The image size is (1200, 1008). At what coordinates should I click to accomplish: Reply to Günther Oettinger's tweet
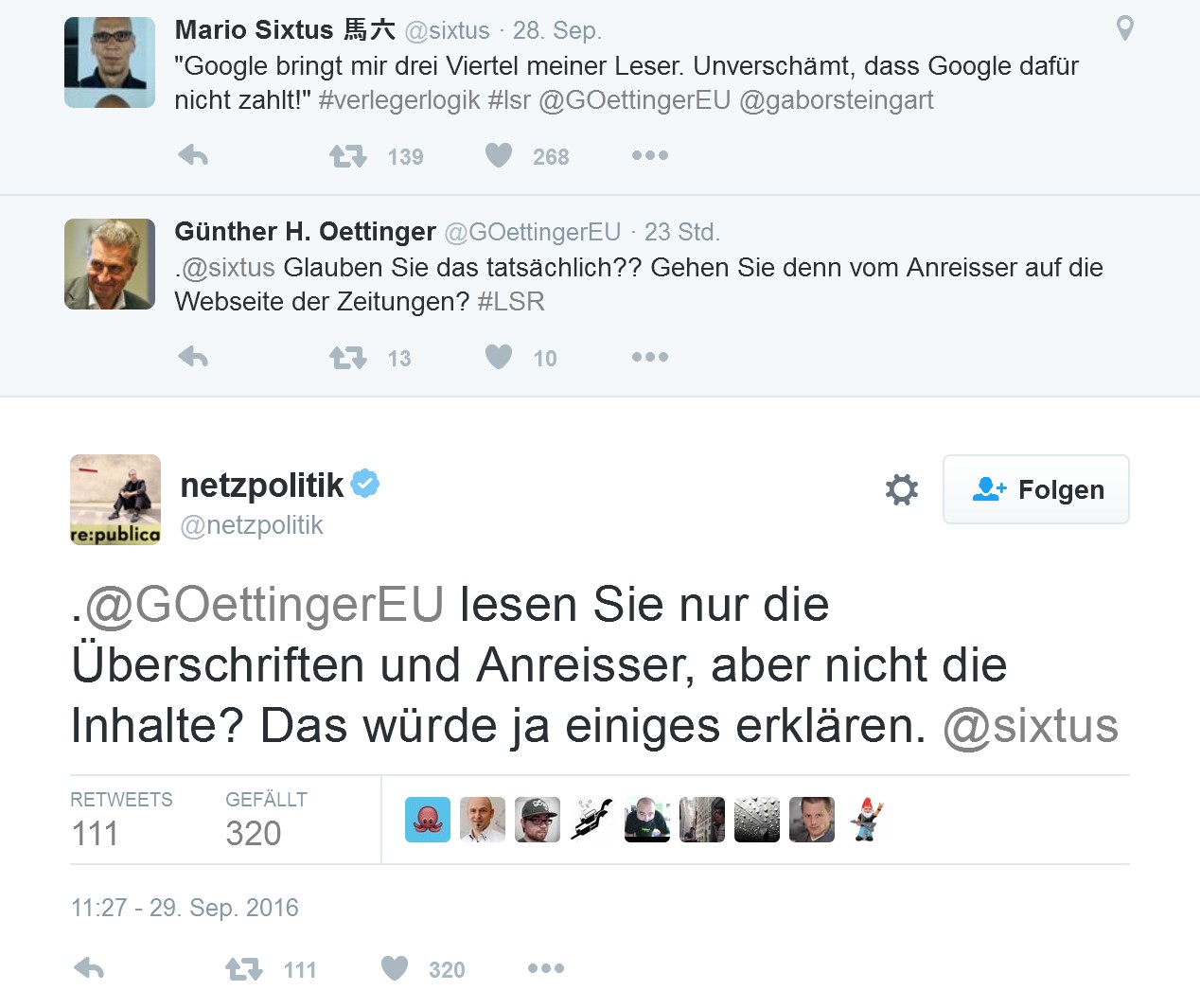click(x=193, y=357)
